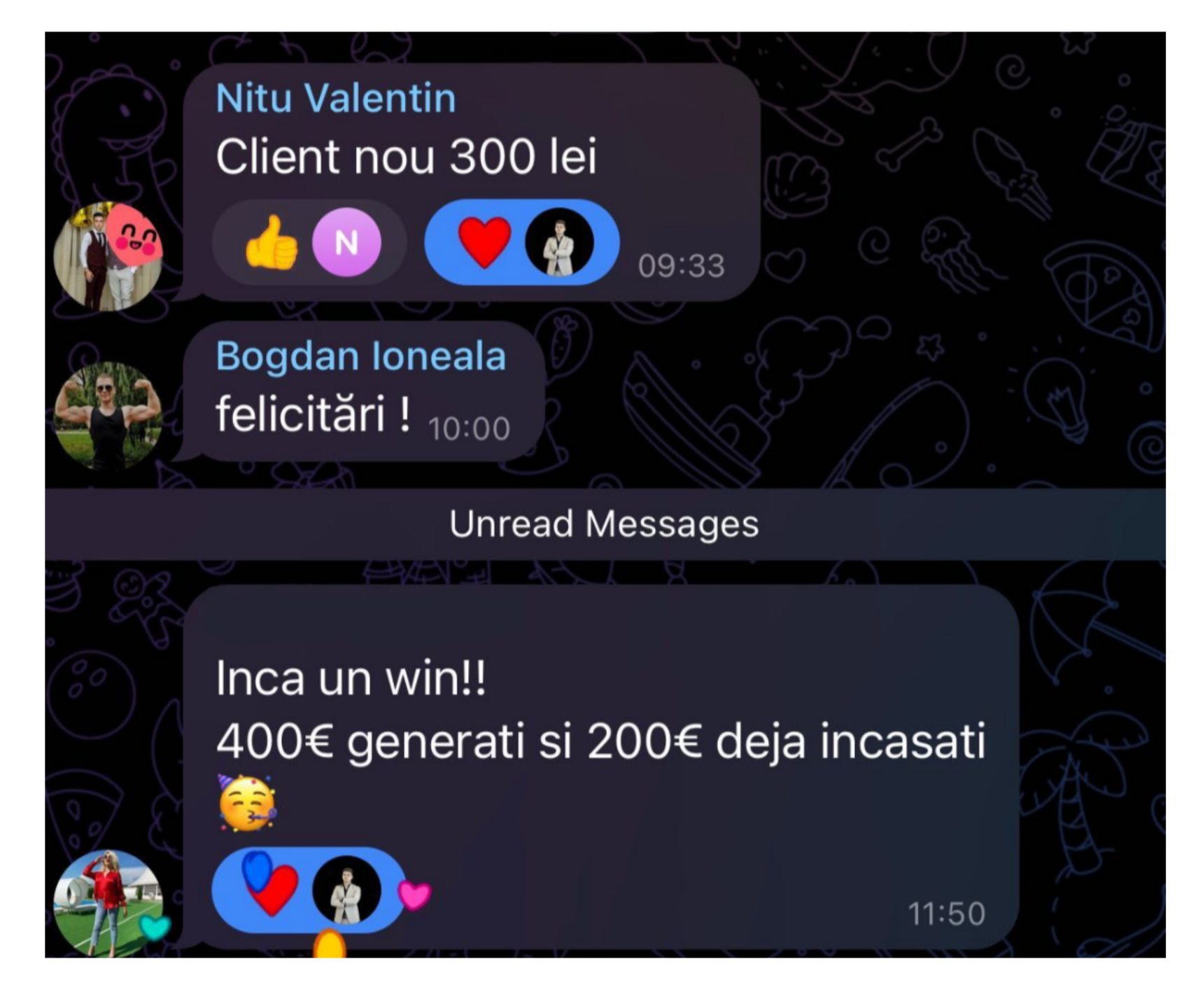
Task: Click the party face emoji in last message
Action: 247,803
